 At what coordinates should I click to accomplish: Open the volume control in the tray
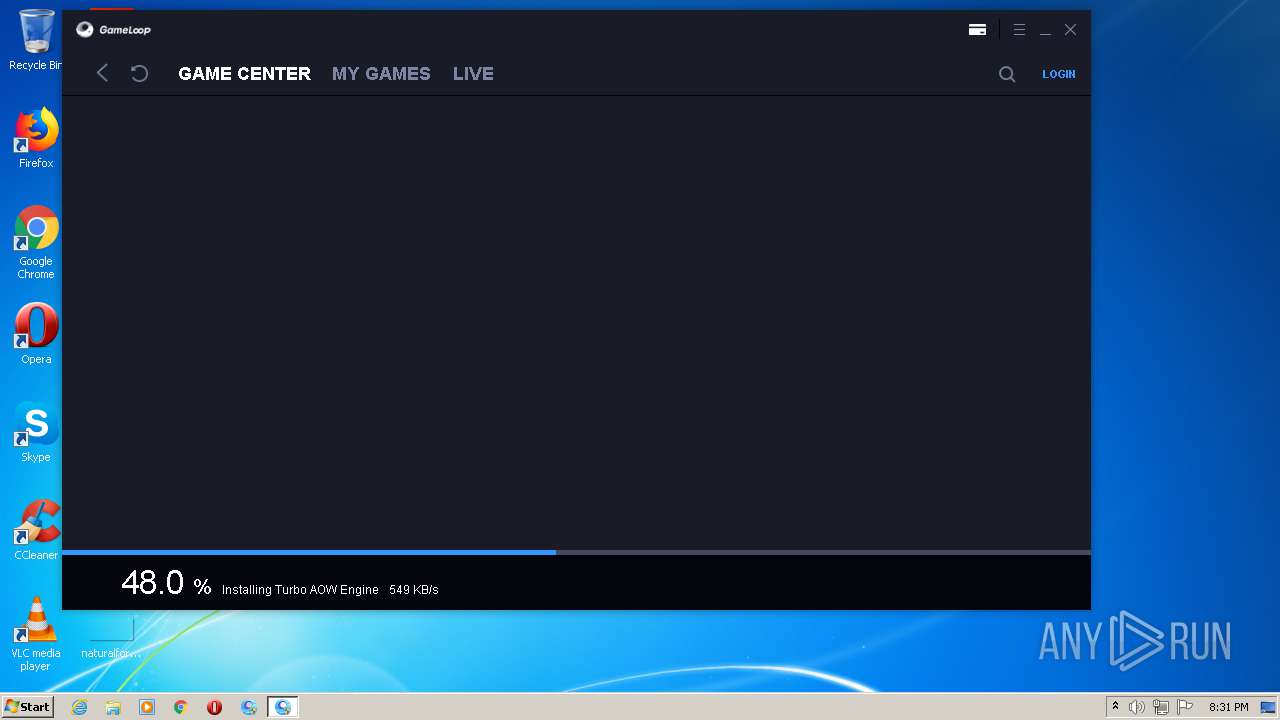tap(1137, 707)
